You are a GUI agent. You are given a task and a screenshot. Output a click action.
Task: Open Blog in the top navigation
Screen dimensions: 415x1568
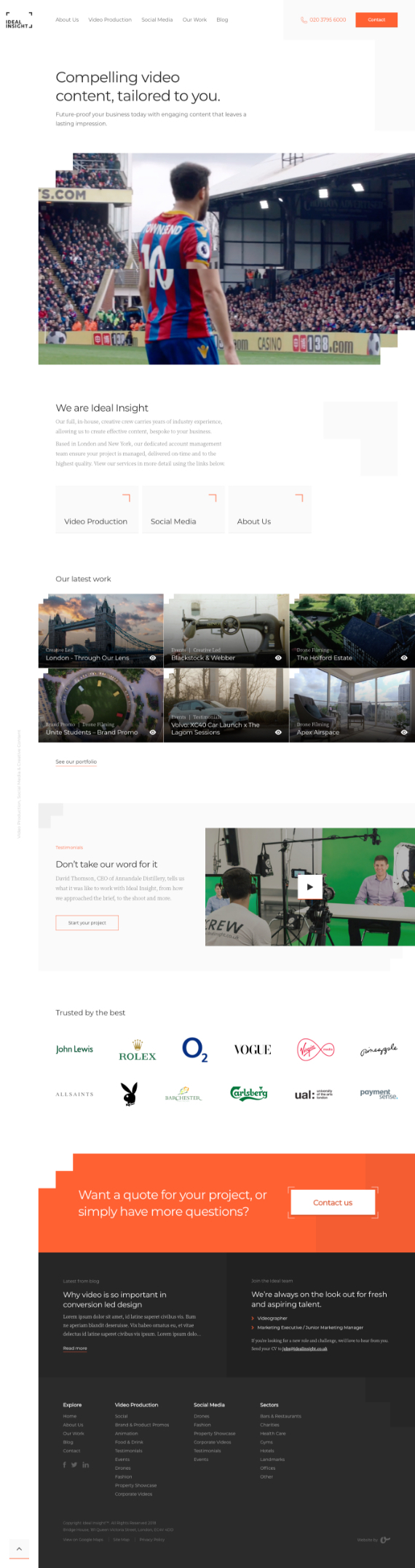pyautogui.click(x=222, y=20)
